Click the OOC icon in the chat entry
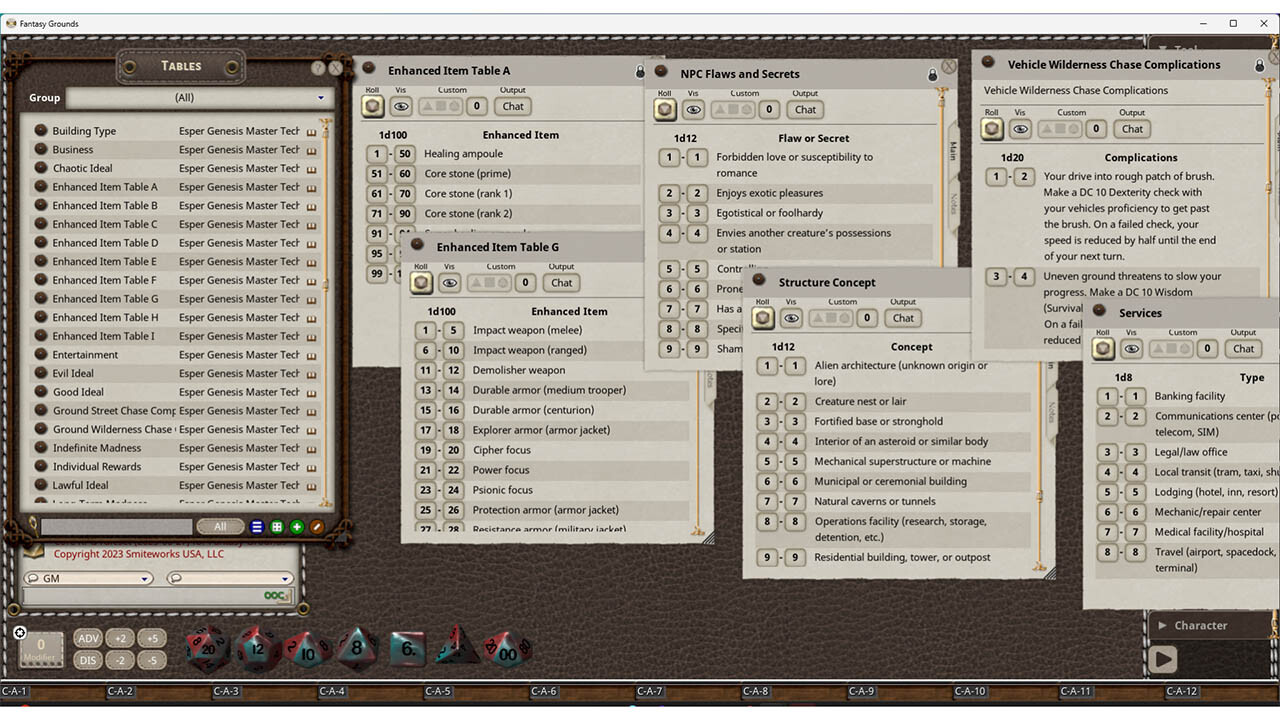 click(x=277, y=593)
